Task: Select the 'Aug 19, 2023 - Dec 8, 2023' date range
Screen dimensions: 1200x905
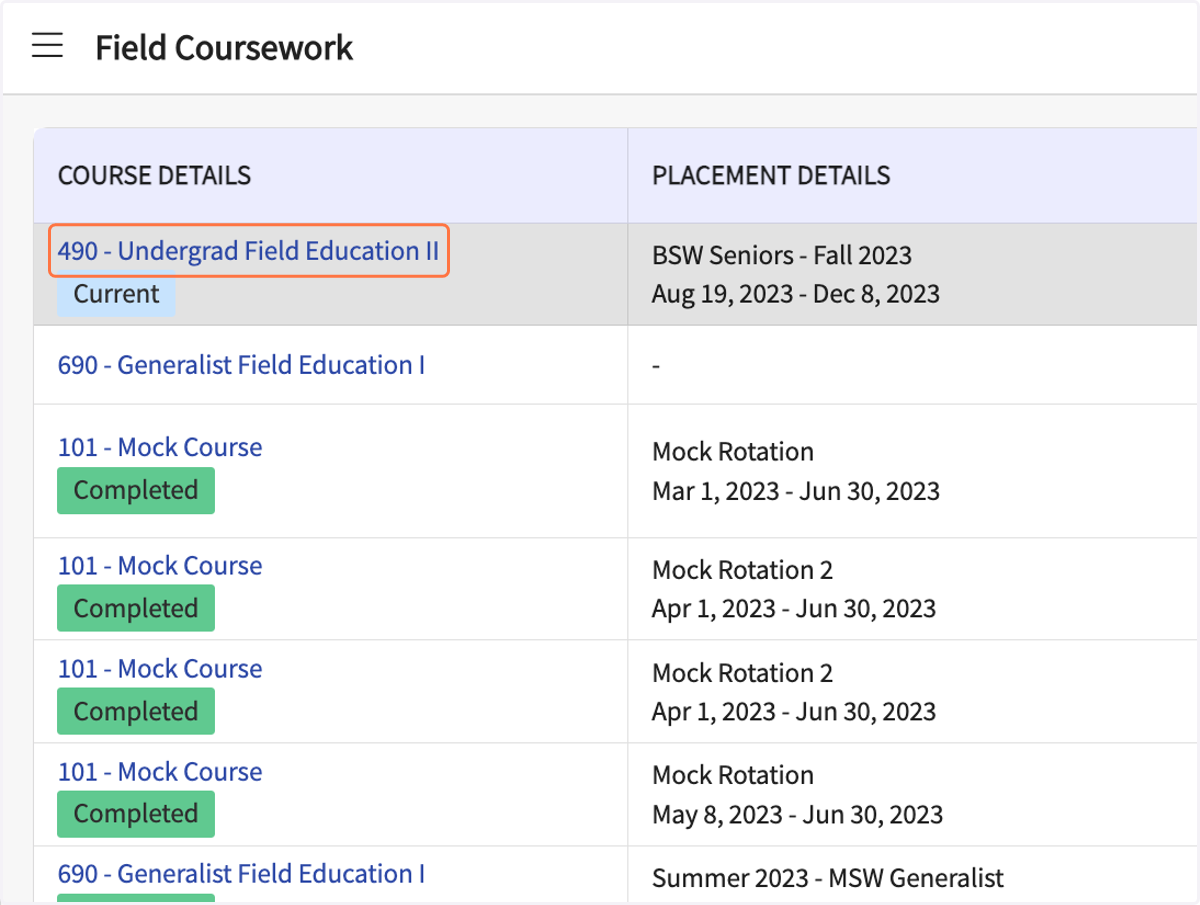Action: pyautogui.click(x=796, y=294)
